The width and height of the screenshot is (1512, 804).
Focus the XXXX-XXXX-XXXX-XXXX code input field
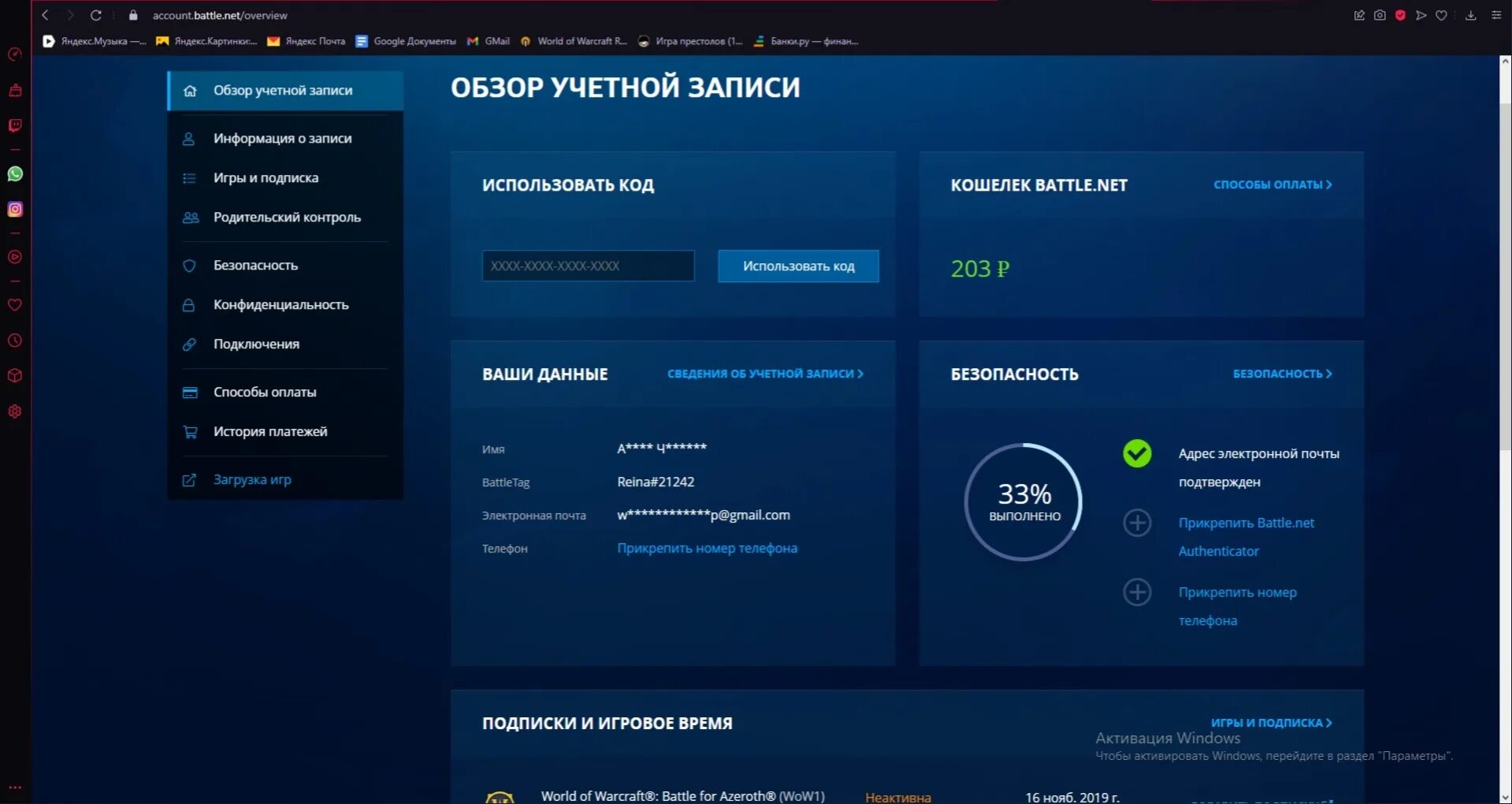(588, 266)
